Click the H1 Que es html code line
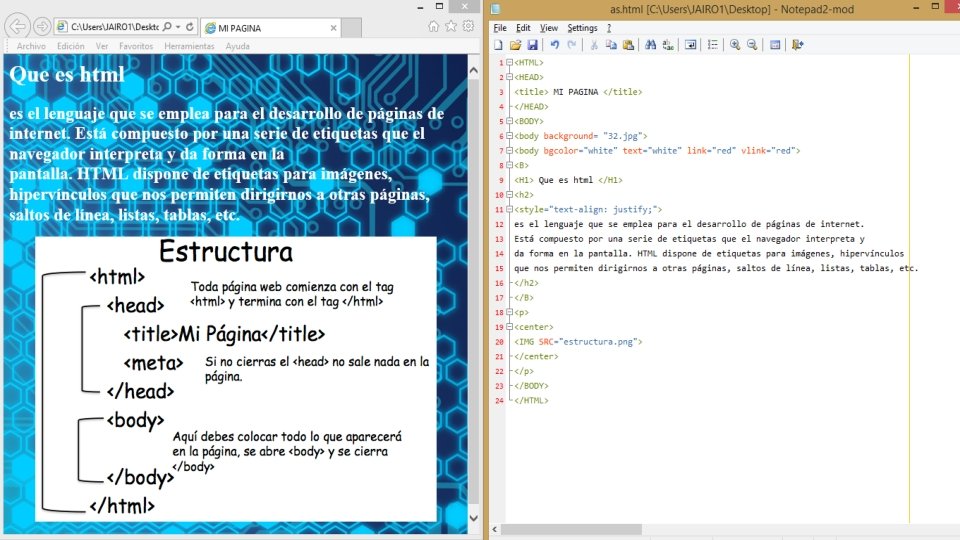Image resolution: width=960 pixels, height=540 pixels. tap(568, 180)
